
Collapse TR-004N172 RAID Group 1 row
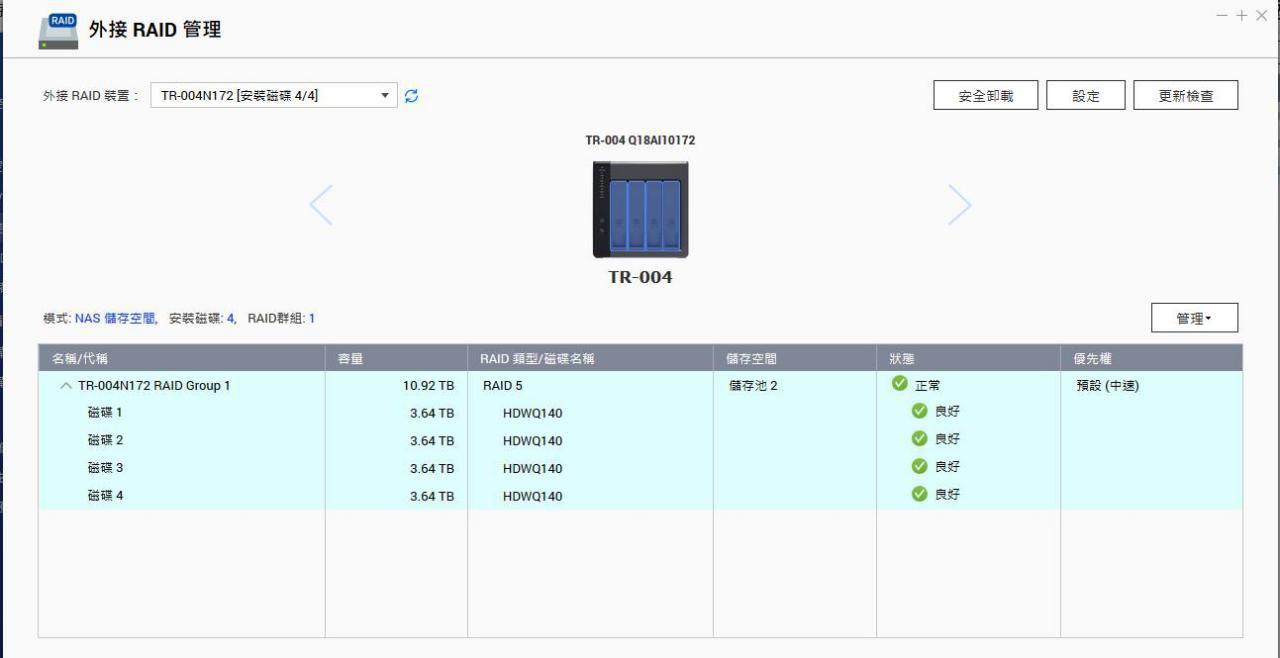(x=66, y=386)
